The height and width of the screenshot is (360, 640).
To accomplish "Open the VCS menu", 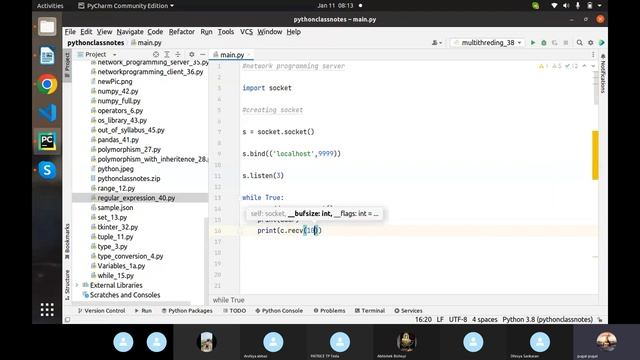I will [x=246, y=32].
